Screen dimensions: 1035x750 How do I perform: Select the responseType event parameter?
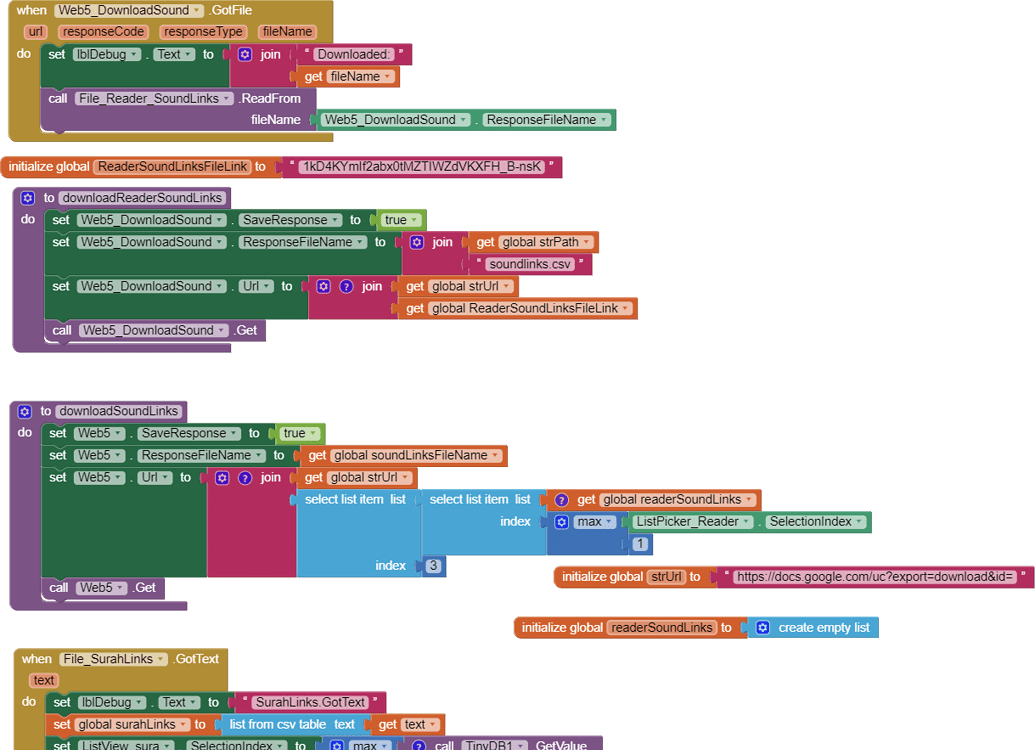pos(203,32)
